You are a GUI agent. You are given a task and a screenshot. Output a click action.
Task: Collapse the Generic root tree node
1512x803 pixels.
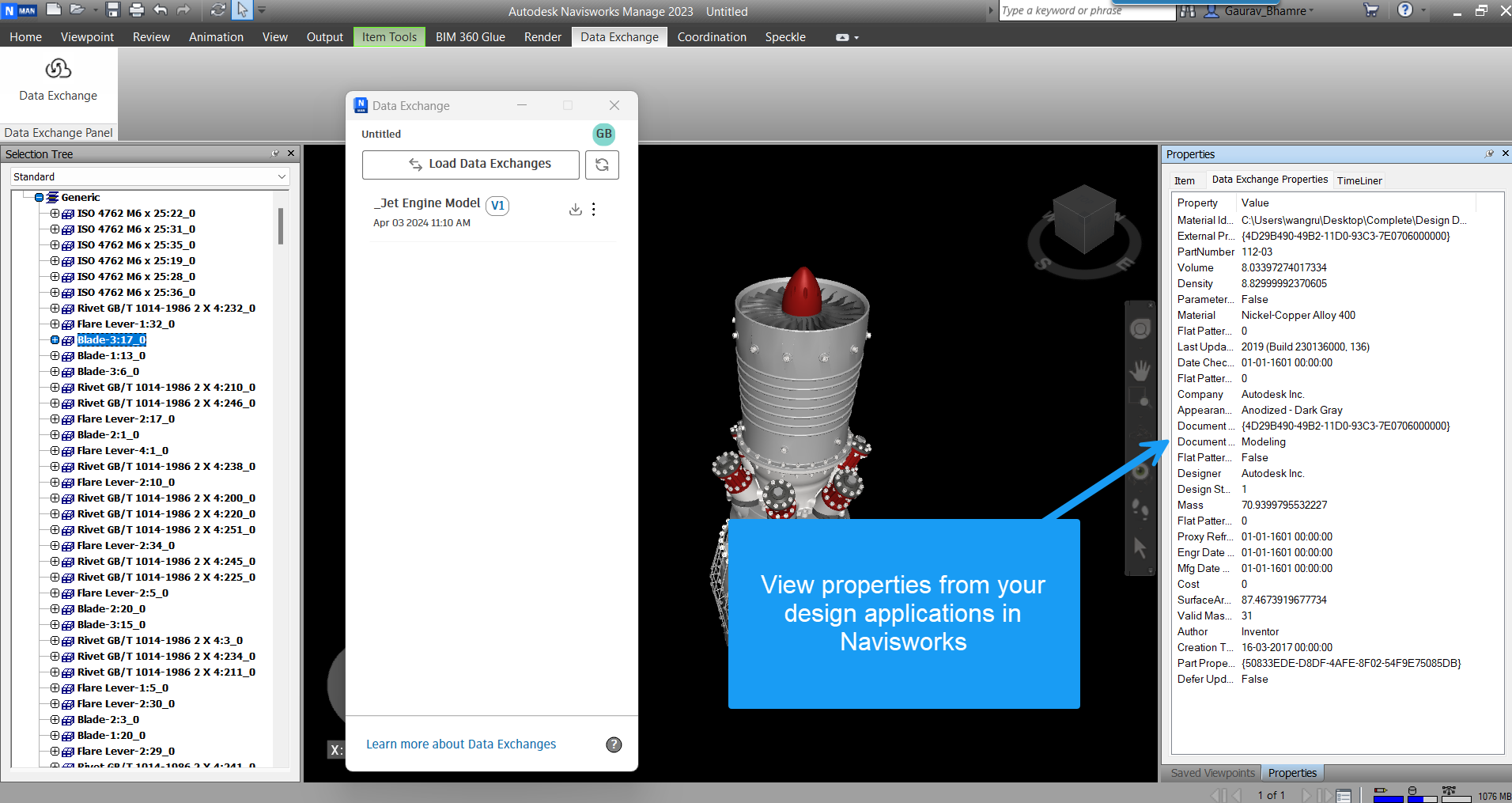click(39, 198)
